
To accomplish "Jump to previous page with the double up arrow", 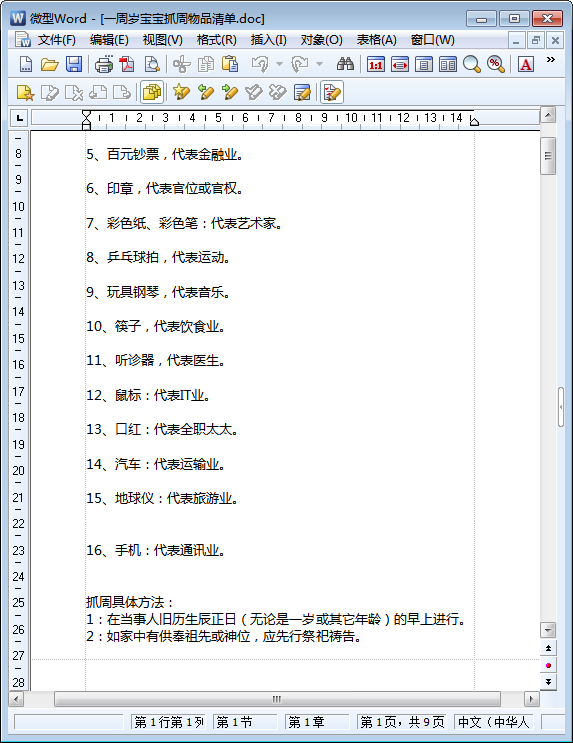I will [548, 648].
